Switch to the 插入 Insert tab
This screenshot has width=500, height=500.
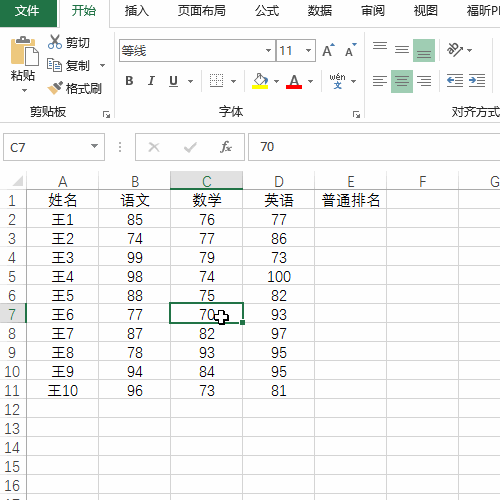tap(137, 11)
